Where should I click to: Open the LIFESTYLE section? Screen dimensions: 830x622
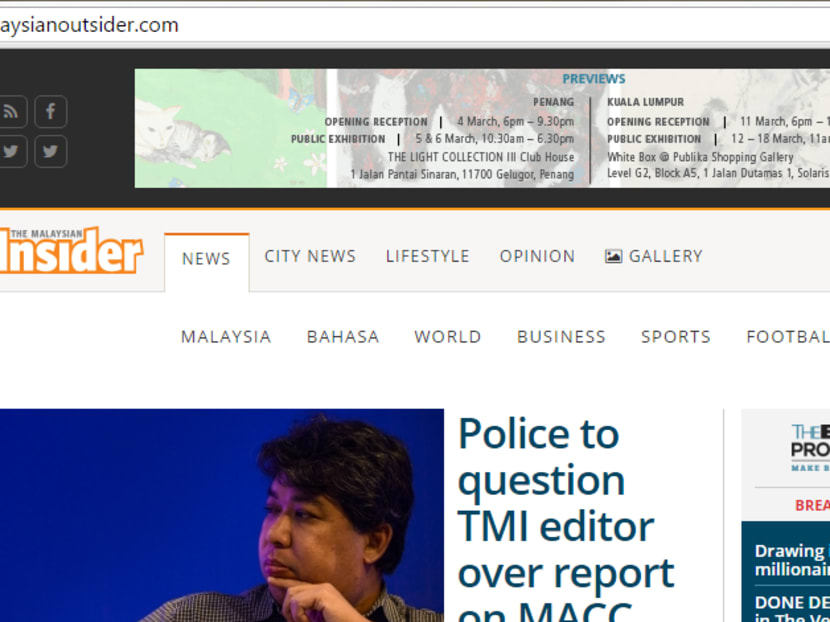click(x=428, y=256)
